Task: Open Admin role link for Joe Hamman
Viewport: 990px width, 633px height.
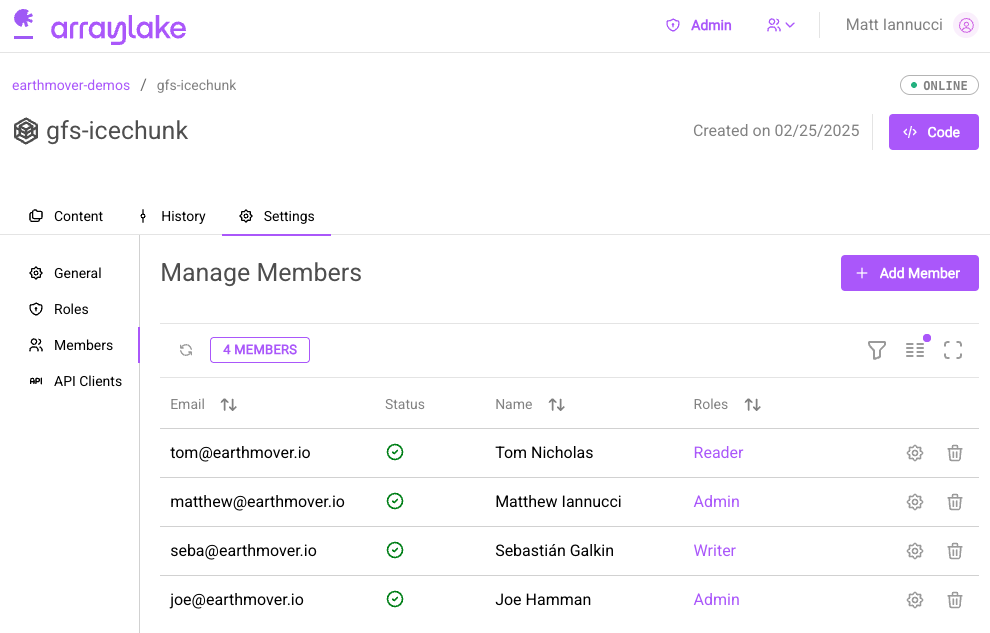Action: (x=716, y=600)
